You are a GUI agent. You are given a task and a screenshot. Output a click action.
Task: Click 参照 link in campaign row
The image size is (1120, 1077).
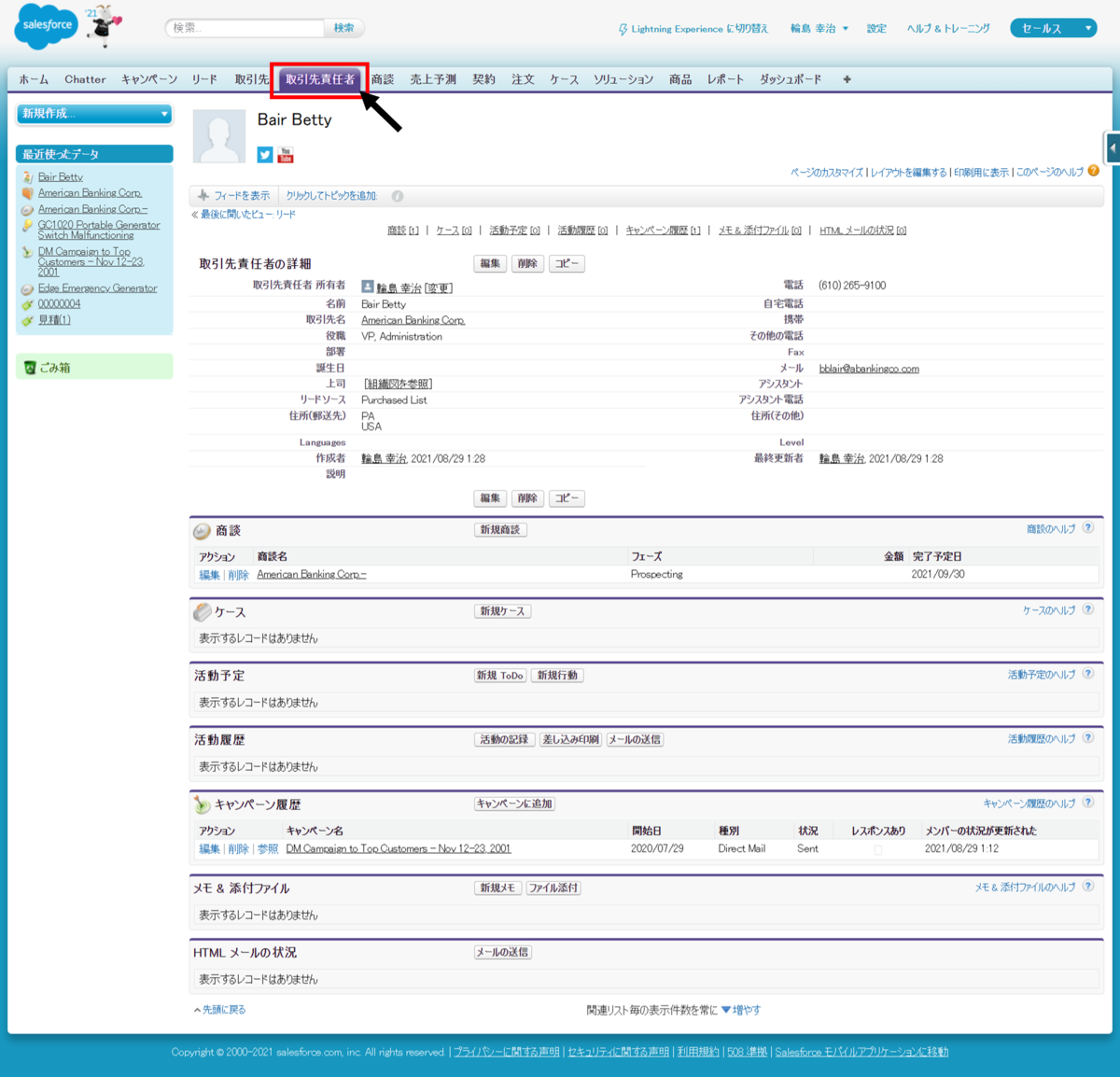[268, 849]
